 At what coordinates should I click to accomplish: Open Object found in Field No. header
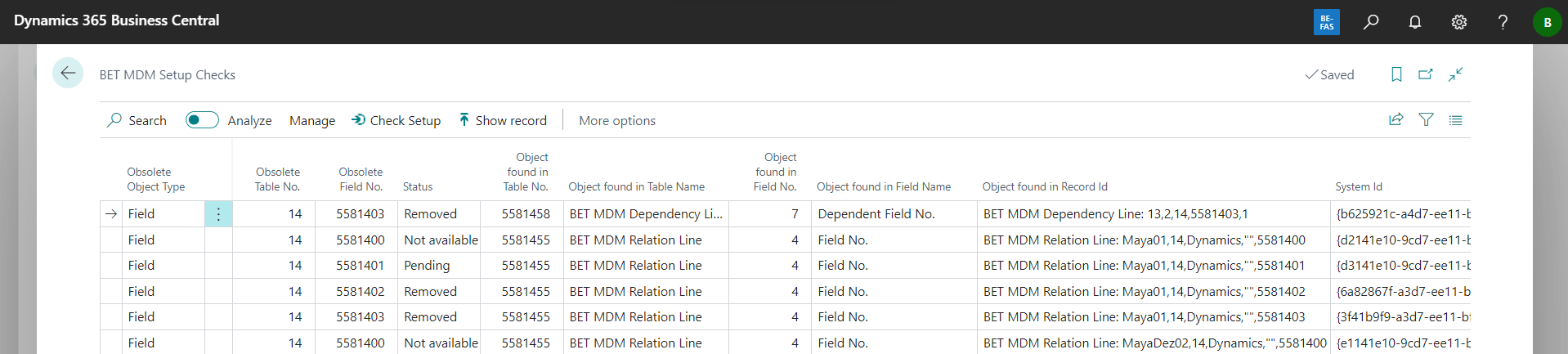tap(775, 172)
